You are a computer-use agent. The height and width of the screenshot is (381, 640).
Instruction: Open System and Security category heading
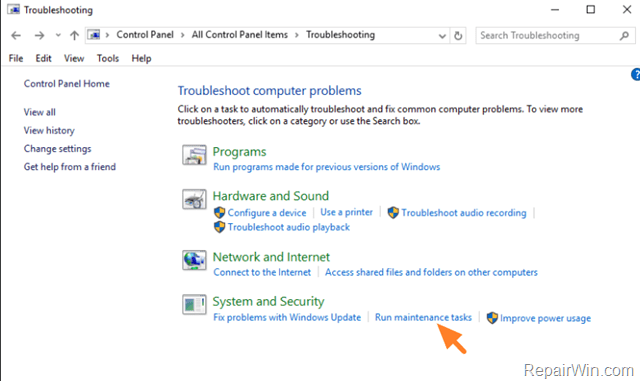(x=268, y=301)
